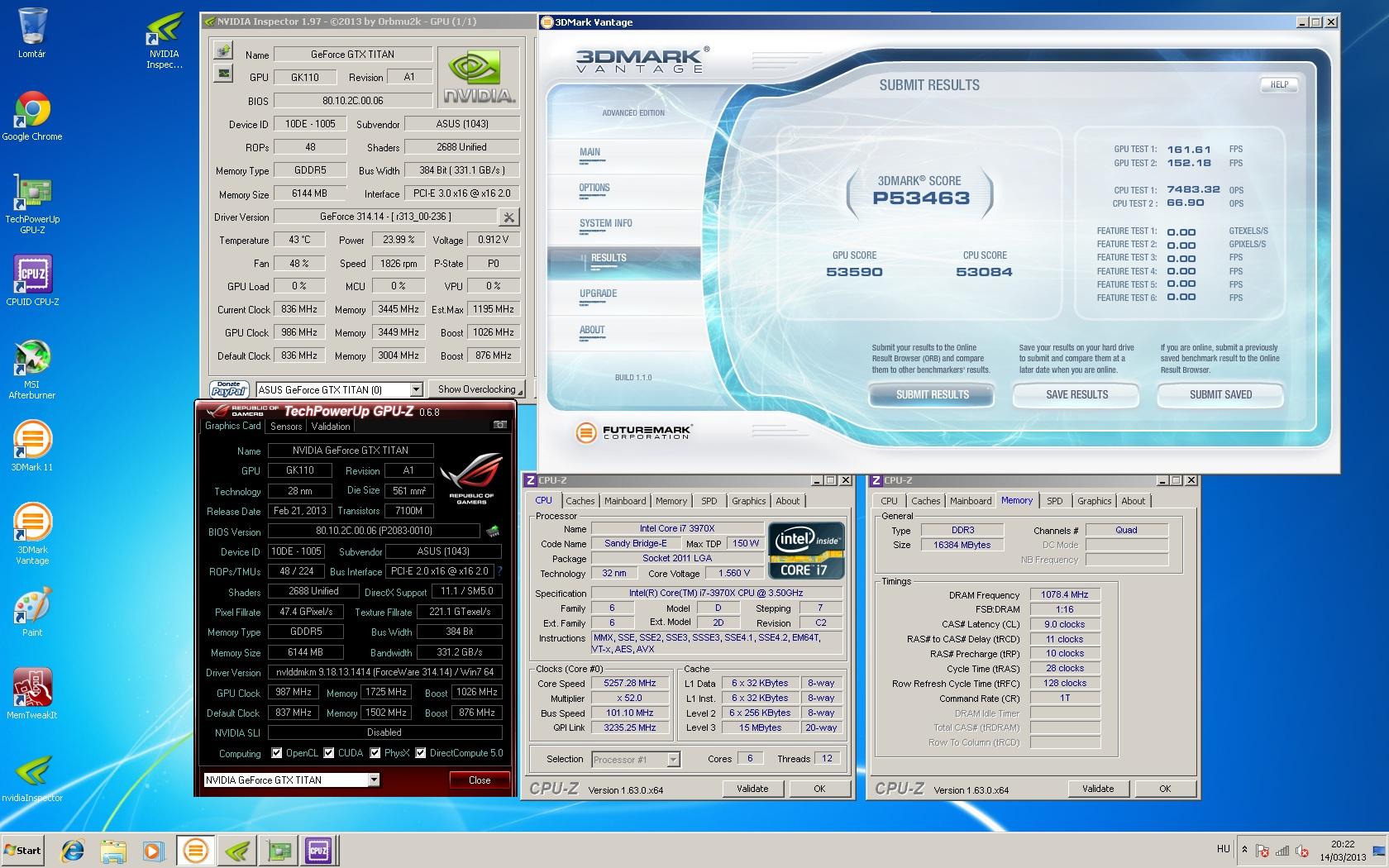Click the volume icon in the system tray
The width and height of the screenshot is (1389, 868).
click(x=1303, y=850)
